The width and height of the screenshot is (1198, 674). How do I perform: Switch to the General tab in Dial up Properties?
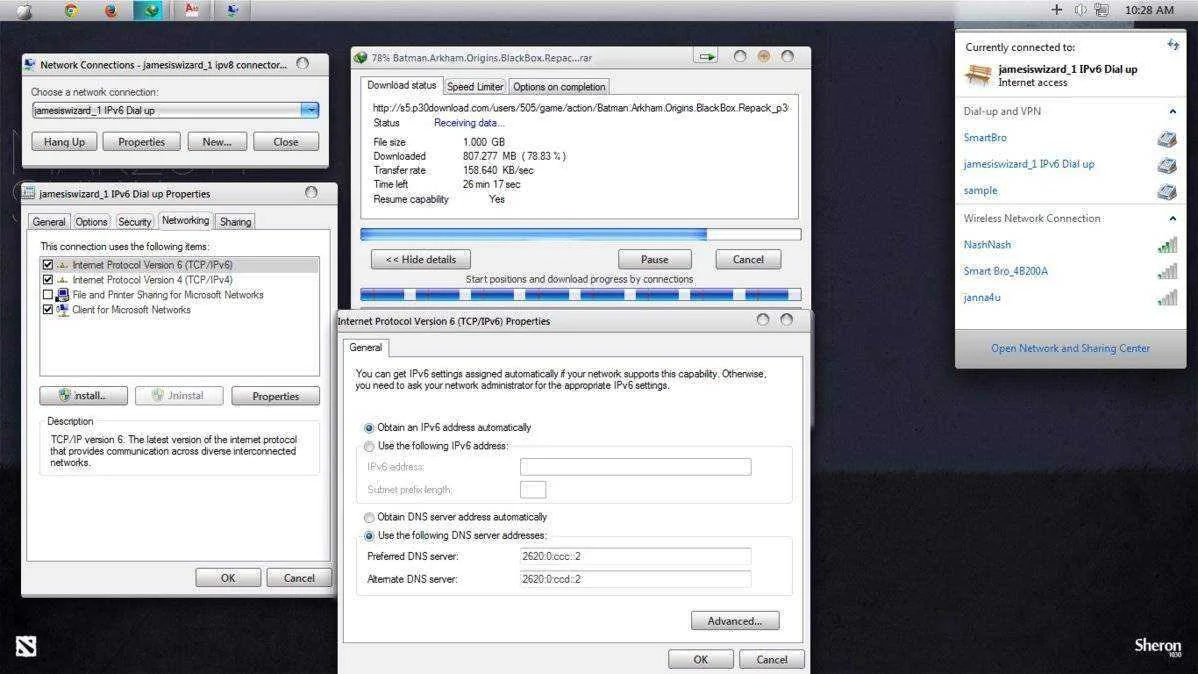click(x=49, y=222)
